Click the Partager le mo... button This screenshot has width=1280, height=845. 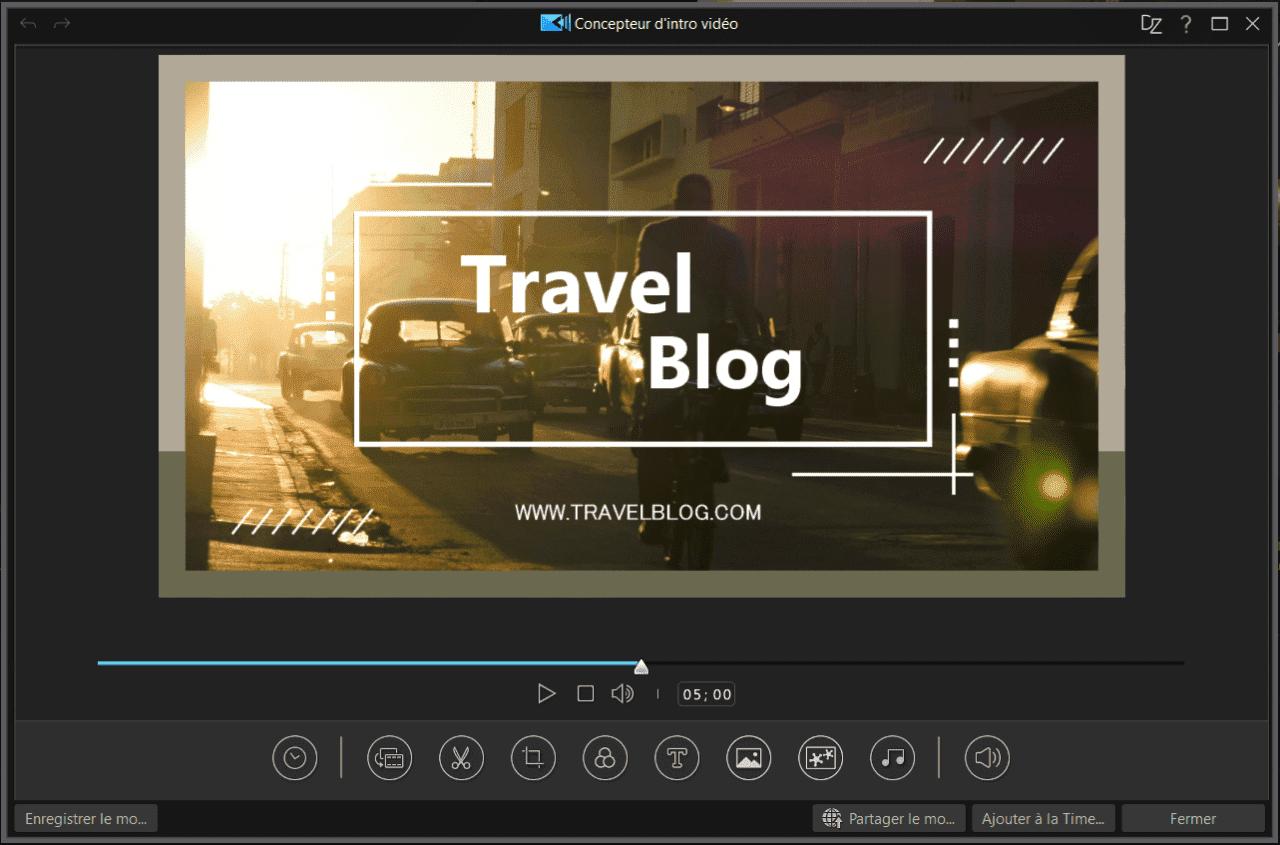(x=890, y=818)
